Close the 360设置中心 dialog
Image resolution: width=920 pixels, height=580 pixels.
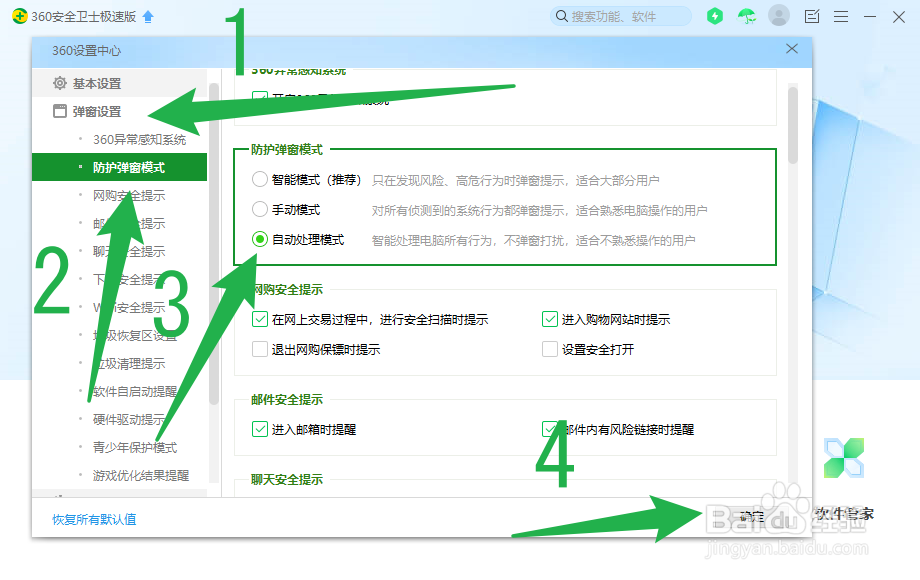pyautogui.click(x=792, y=49)
